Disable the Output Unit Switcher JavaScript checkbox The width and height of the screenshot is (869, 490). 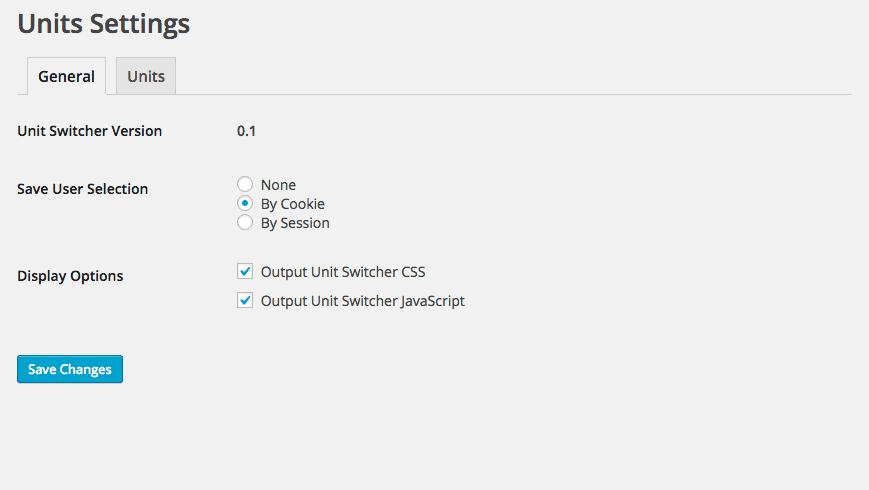click(245, 300)
